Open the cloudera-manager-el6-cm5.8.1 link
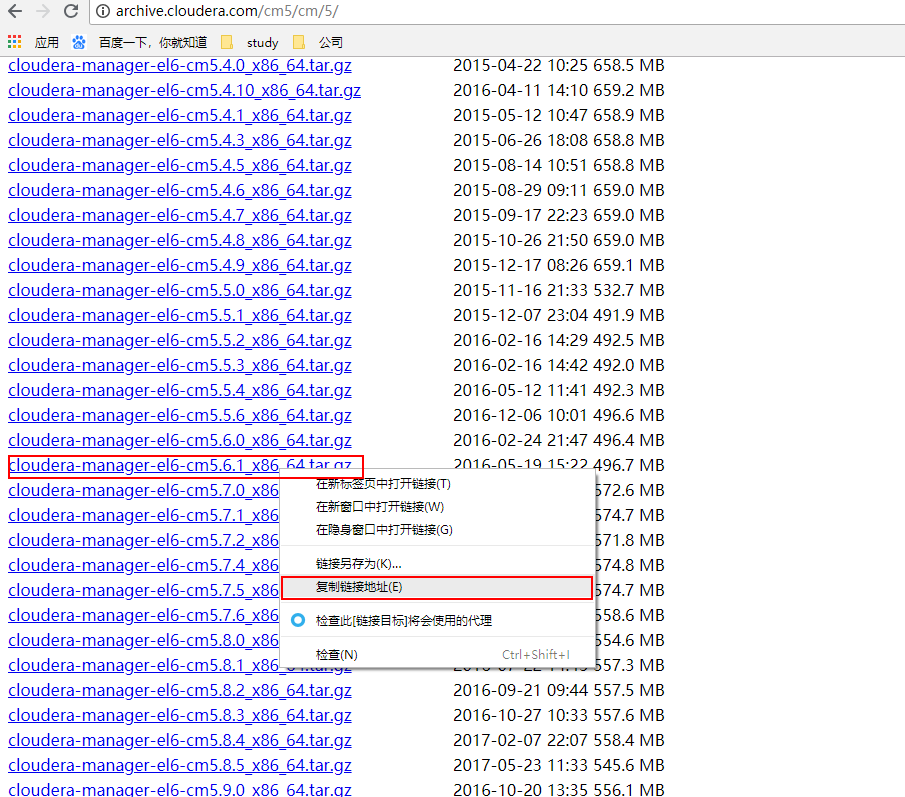The width and height of the screenshot is (905, 797). [143, 665]
